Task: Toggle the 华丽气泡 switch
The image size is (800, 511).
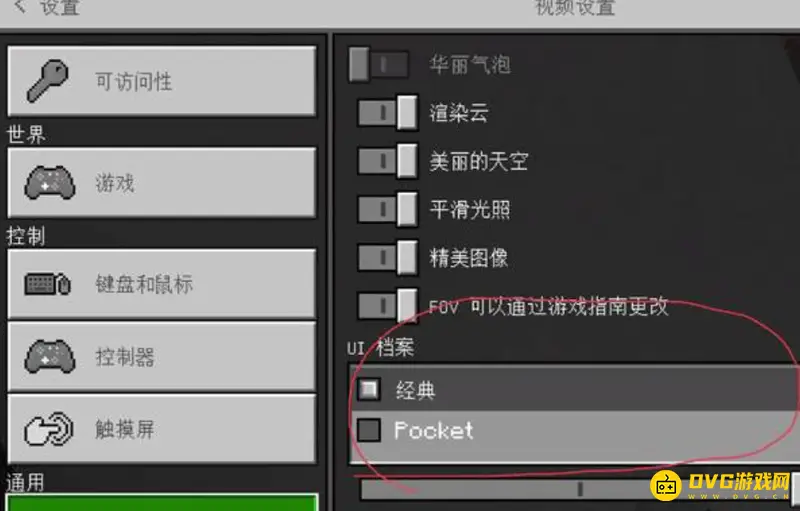Action: point(379,64)
